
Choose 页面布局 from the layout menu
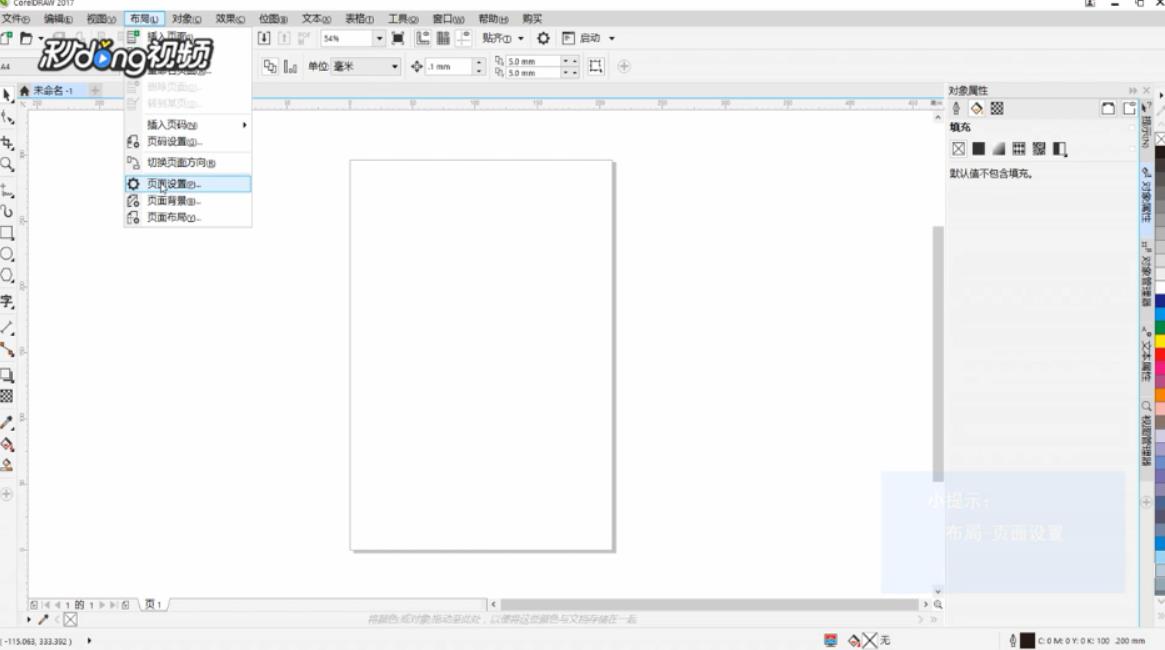click(x=188, y=218)
